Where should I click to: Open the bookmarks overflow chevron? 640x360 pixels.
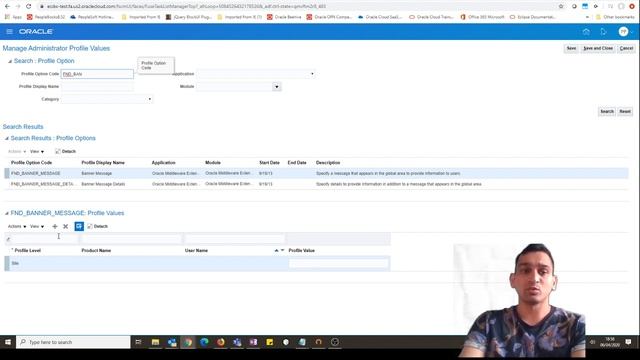[587, 17]
